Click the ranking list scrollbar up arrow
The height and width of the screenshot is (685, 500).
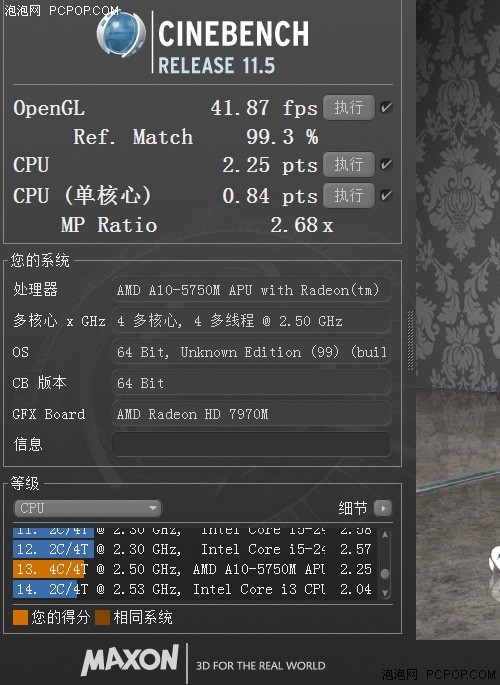385,534
